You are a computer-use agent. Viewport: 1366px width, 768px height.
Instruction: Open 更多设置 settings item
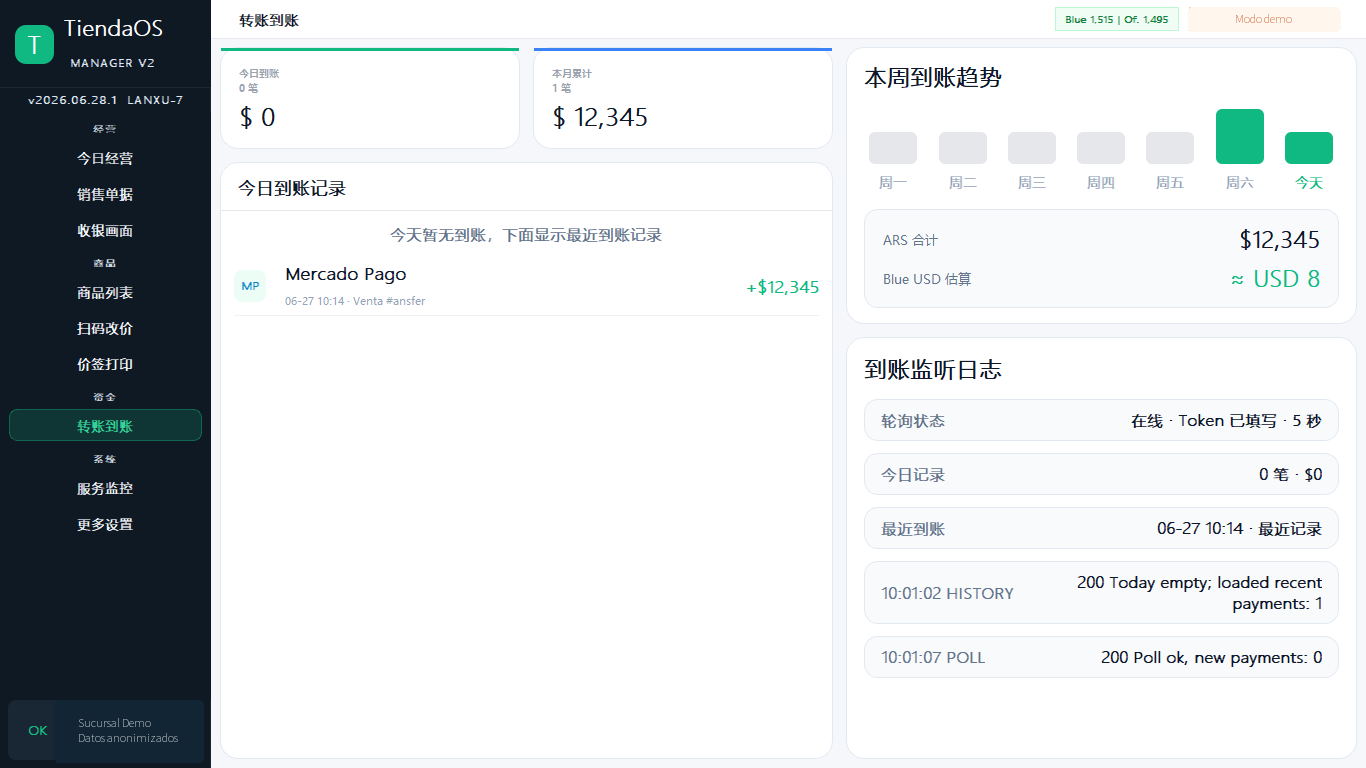105,524
